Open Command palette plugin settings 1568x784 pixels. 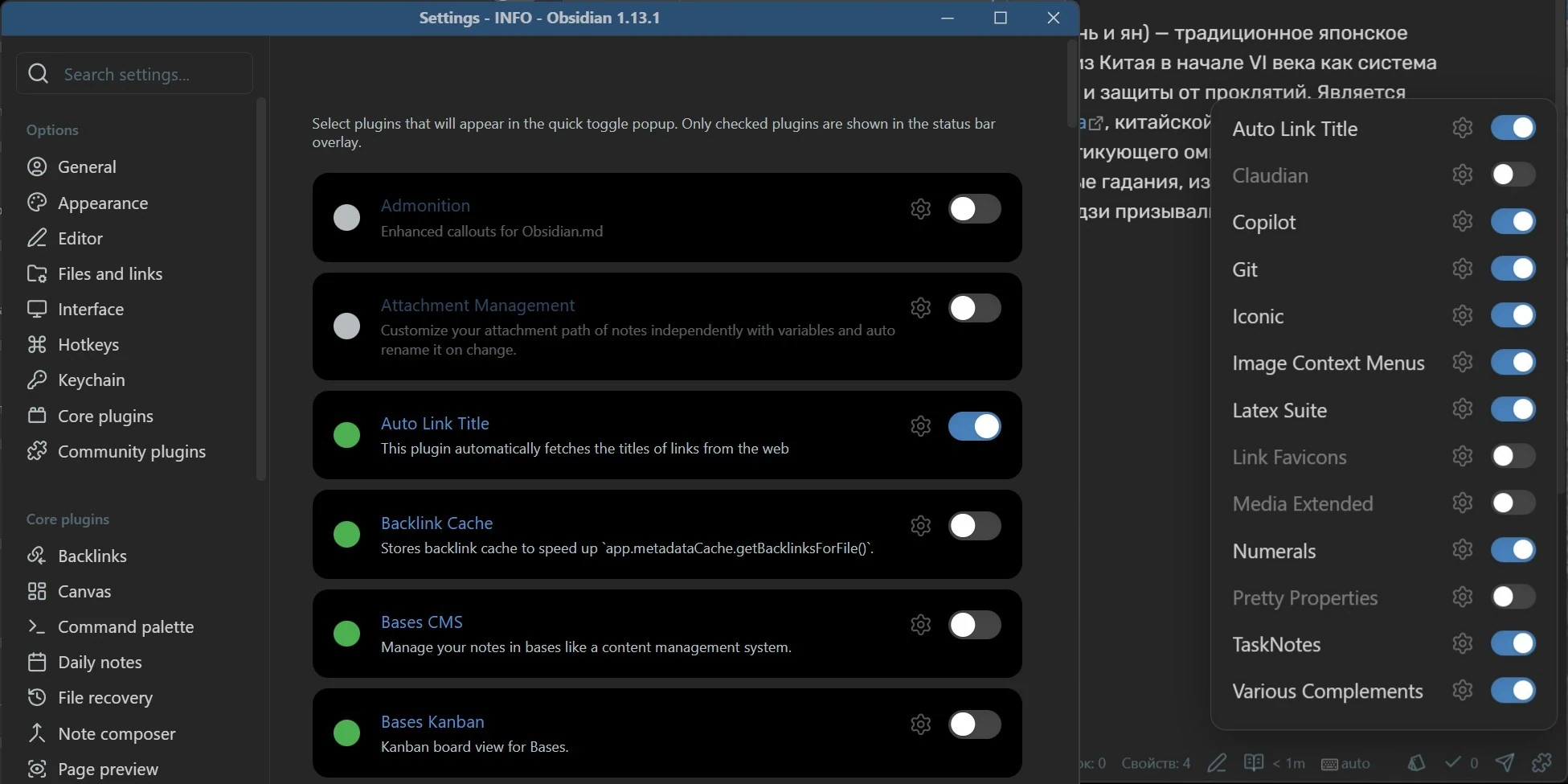click(x=137, y=626)
